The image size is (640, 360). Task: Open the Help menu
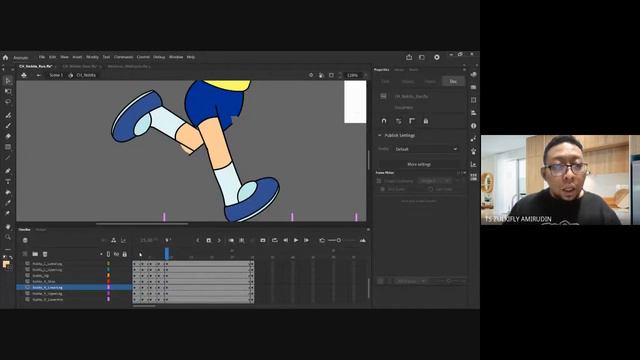pos(191,57)
